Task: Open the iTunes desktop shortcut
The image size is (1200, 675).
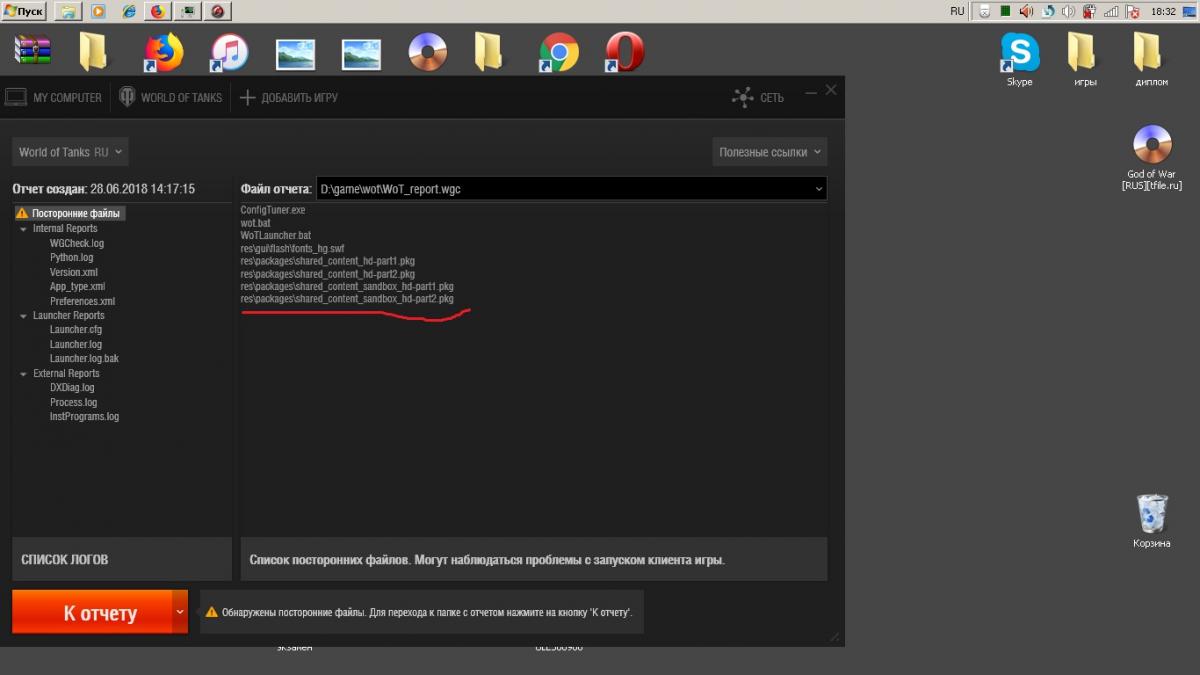Action: (230, 52)
